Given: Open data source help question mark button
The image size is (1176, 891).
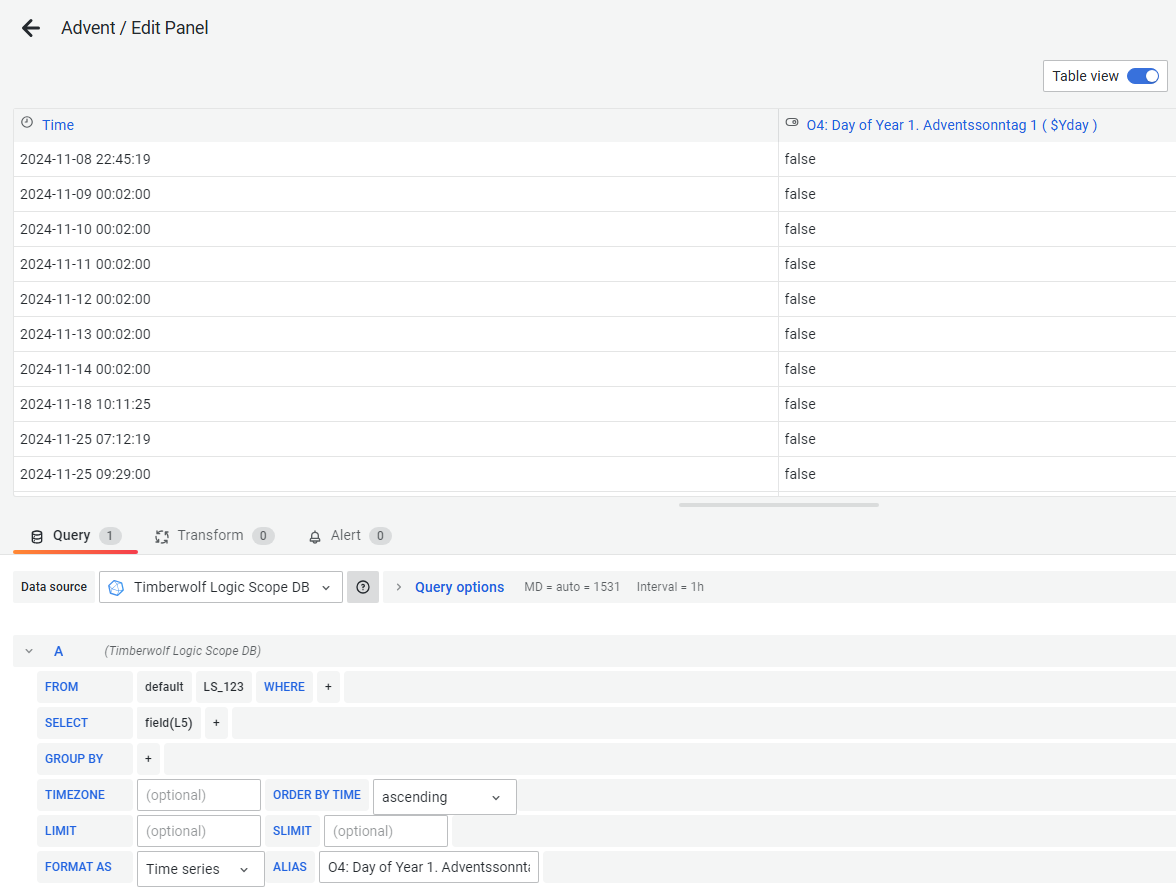Looking at the screenshot, I should 363,587.
